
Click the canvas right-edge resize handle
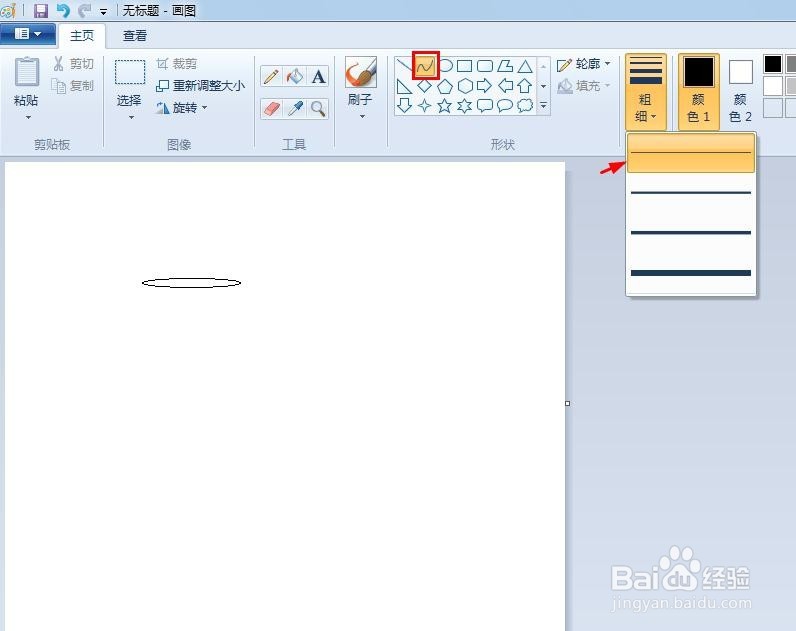[x=568, y=404]
